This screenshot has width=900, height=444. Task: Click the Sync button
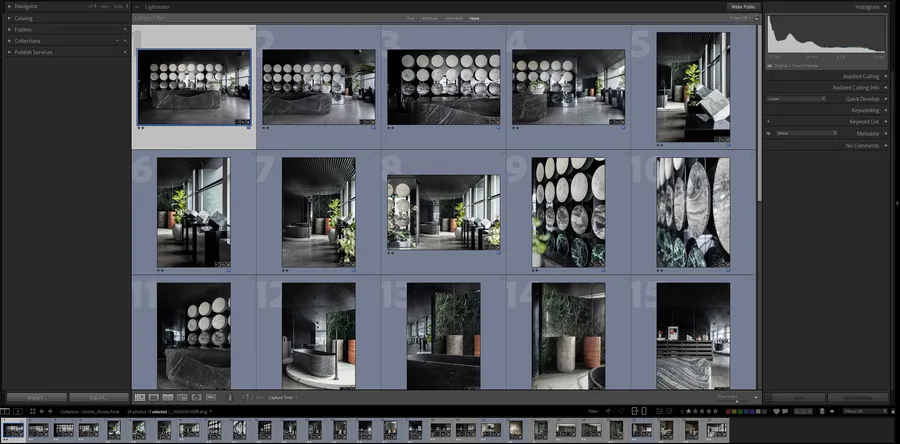click(x=798, y=398)
